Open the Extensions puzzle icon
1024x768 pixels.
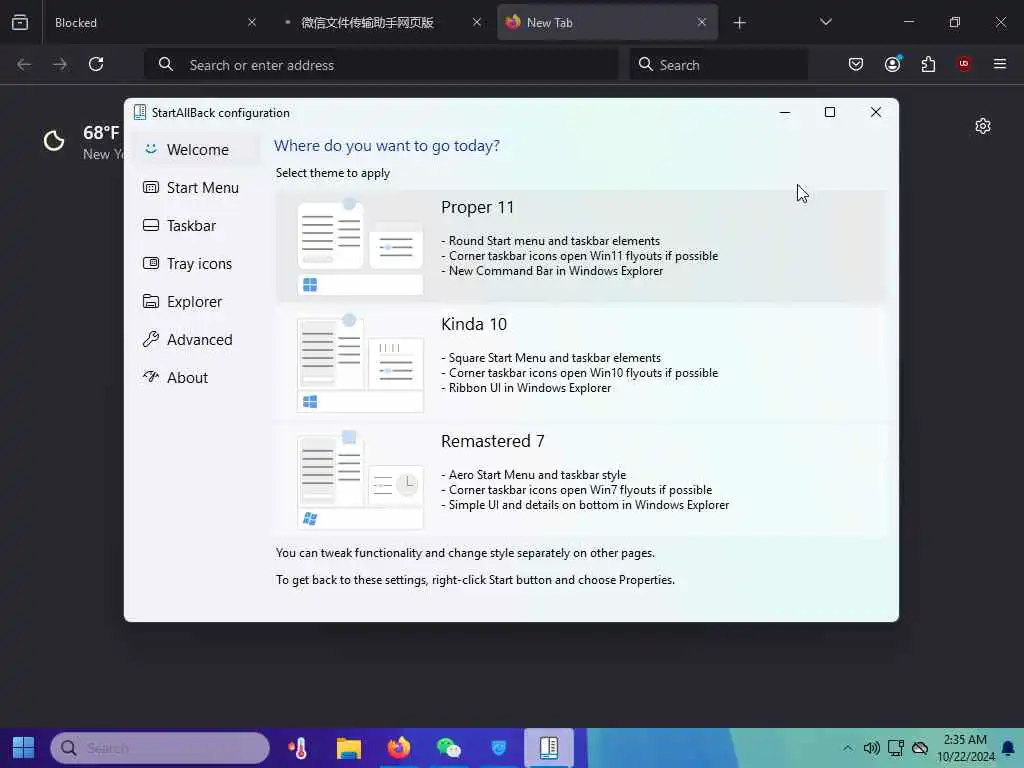coord(928,64)
